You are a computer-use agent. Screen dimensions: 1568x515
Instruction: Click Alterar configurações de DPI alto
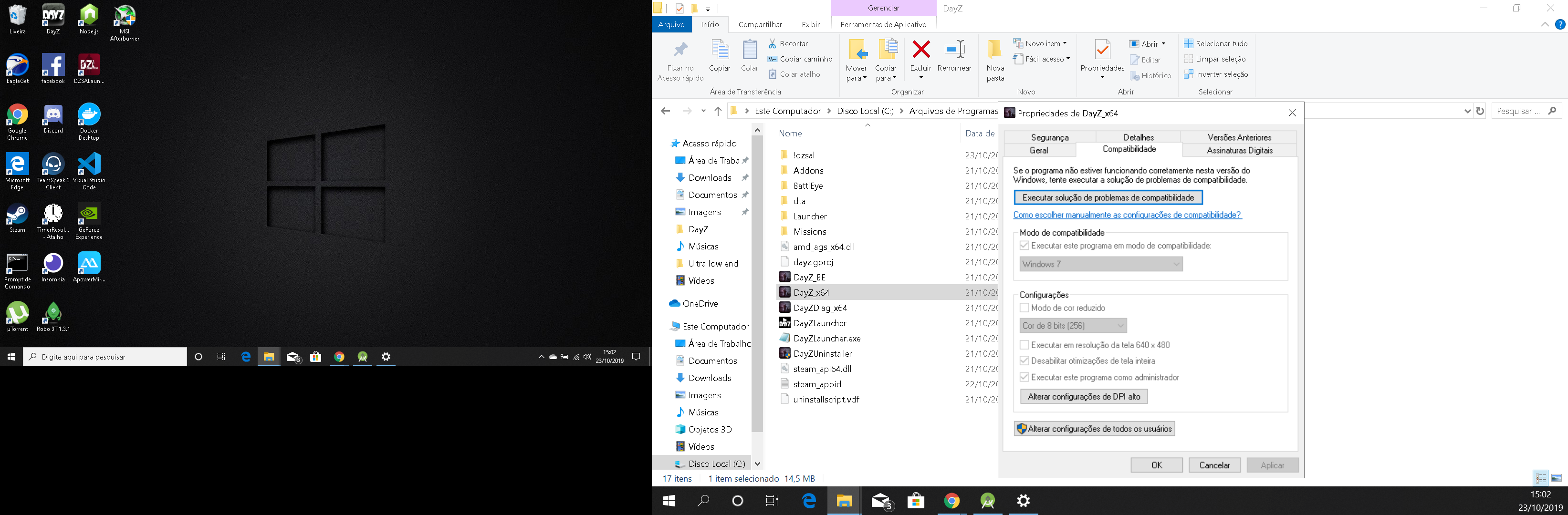1084,396
